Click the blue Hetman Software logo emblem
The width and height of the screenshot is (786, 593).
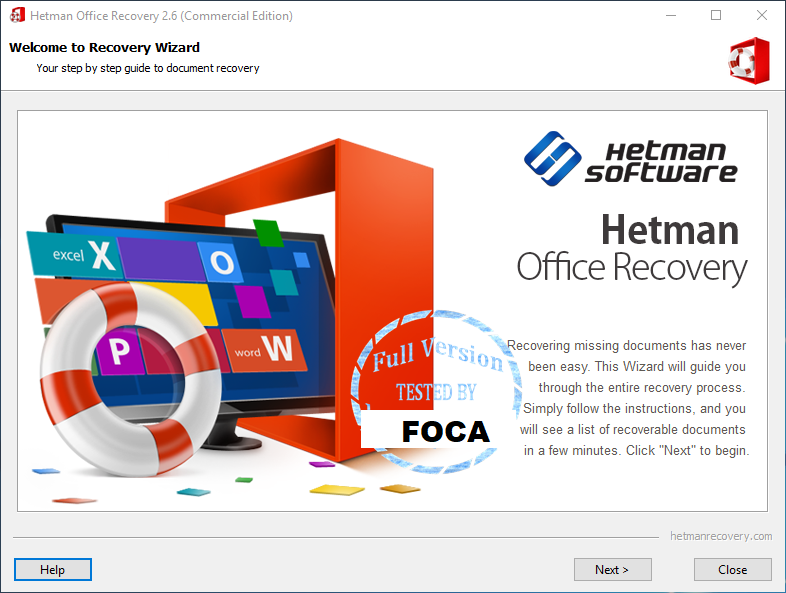coord(552,158)
